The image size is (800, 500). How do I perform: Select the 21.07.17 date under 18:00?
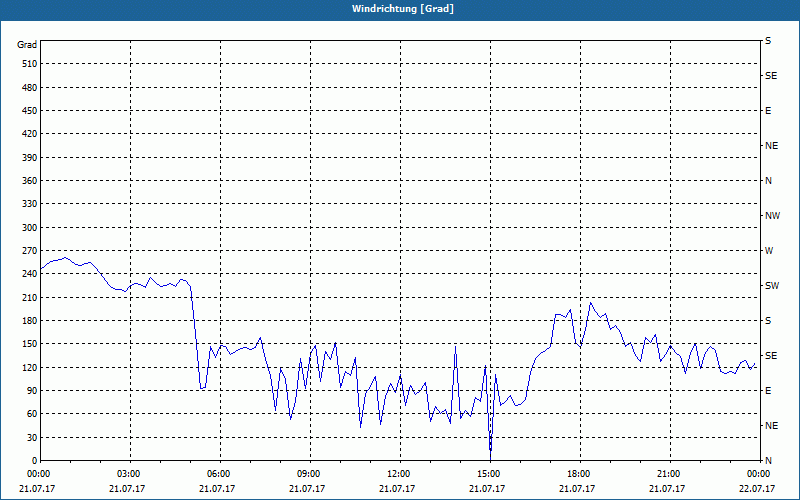click(577, 489)
